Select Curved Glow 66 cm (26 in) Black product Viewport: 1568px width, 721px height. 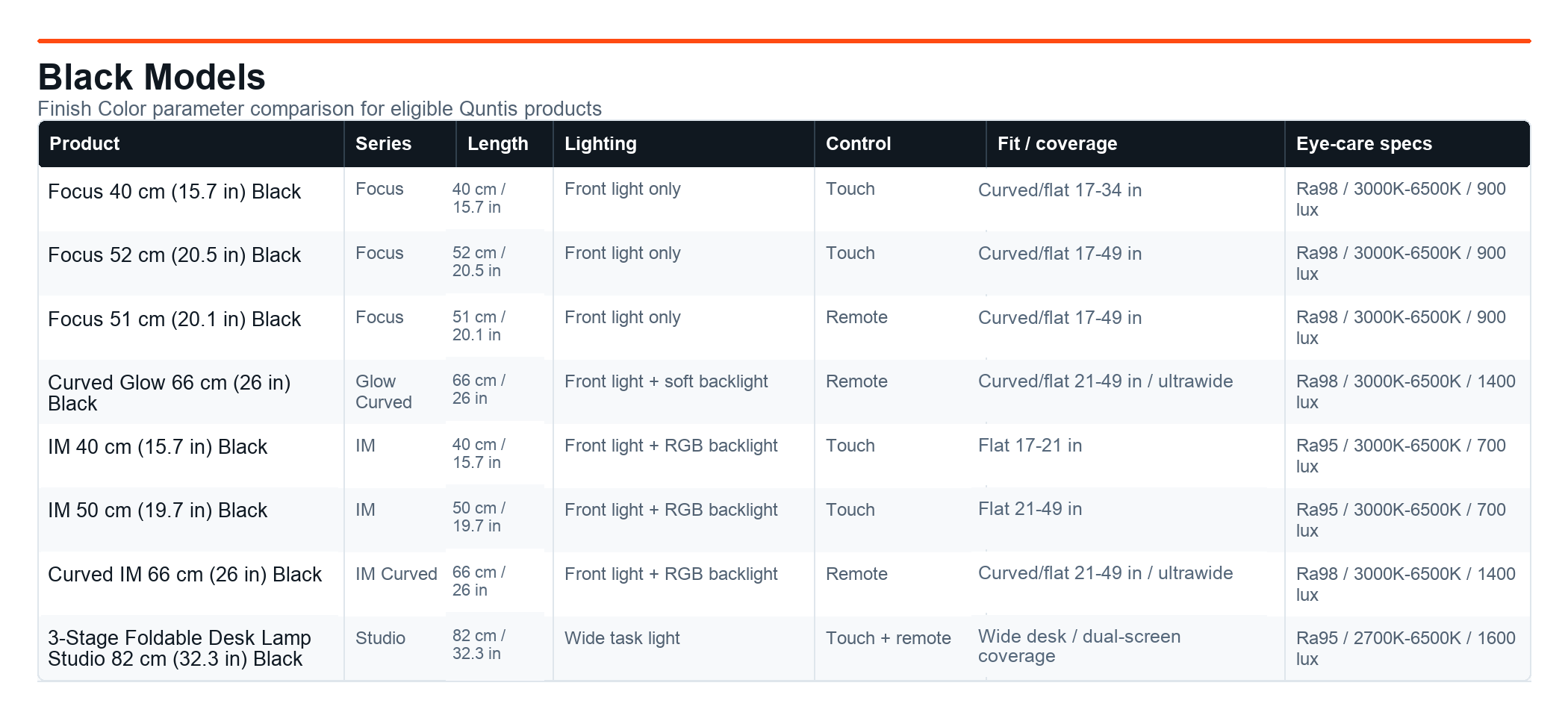[169, 393]
